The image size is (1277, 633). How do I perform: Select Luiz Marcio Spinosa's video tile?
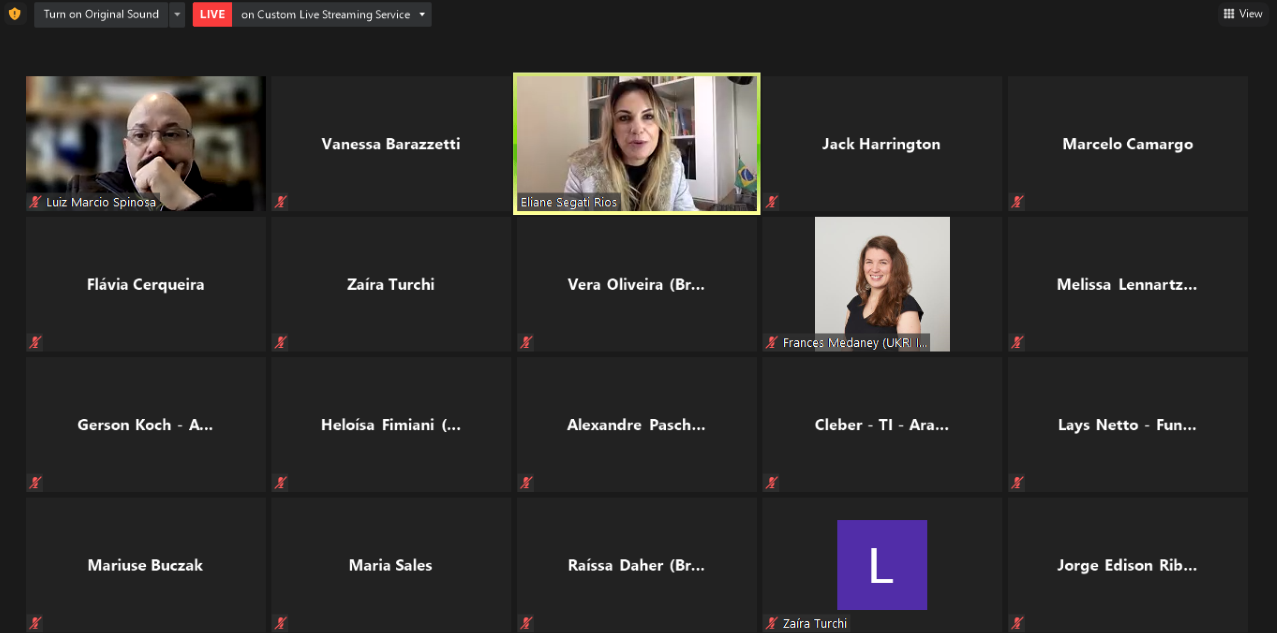pyautogui.click(x=146, y=143)
